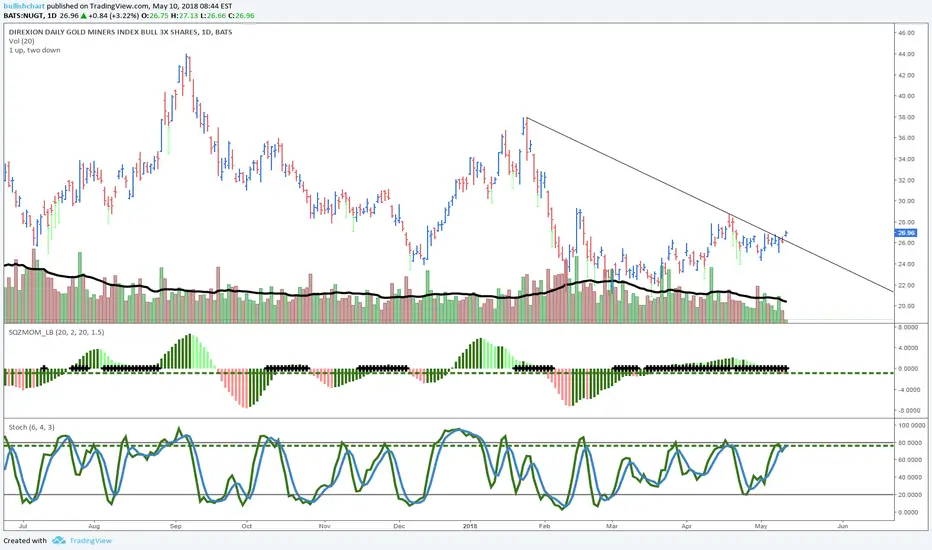Click the Nov label on time axis
932x550 pixels.
(325, 526)
